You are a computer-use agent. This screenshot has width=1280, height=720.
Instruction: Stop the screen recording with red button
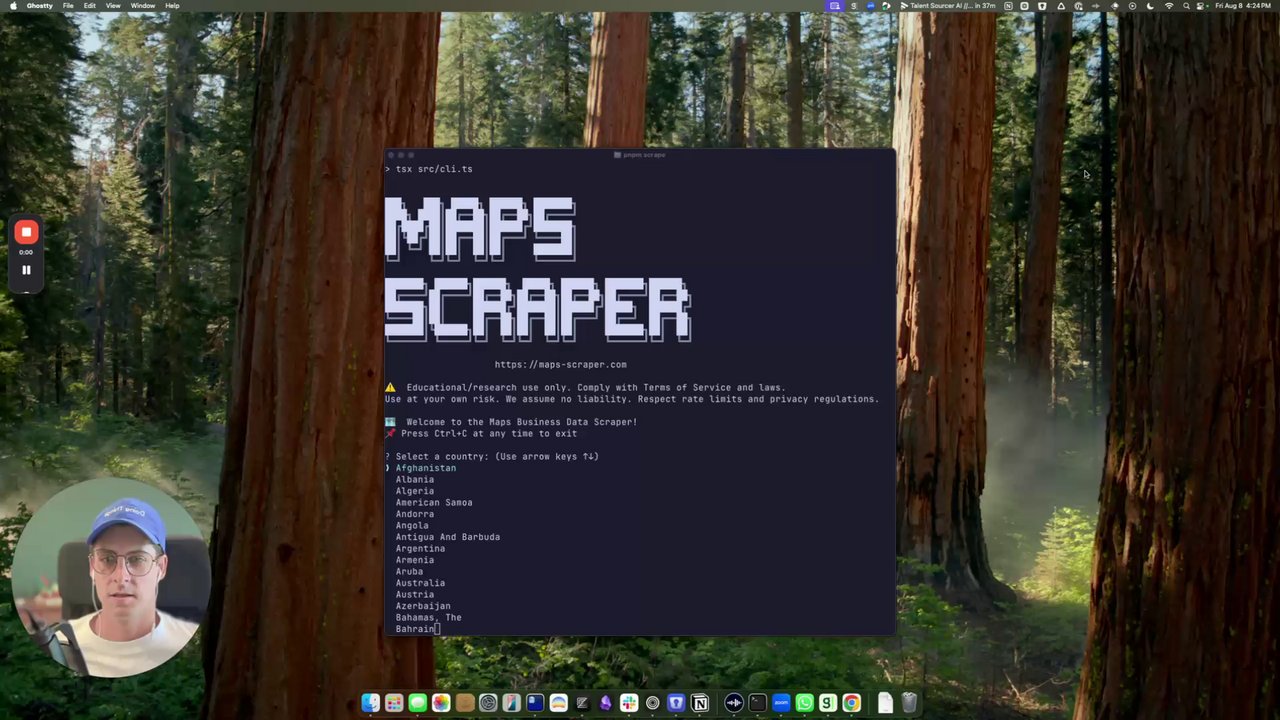tap(26, 233)
